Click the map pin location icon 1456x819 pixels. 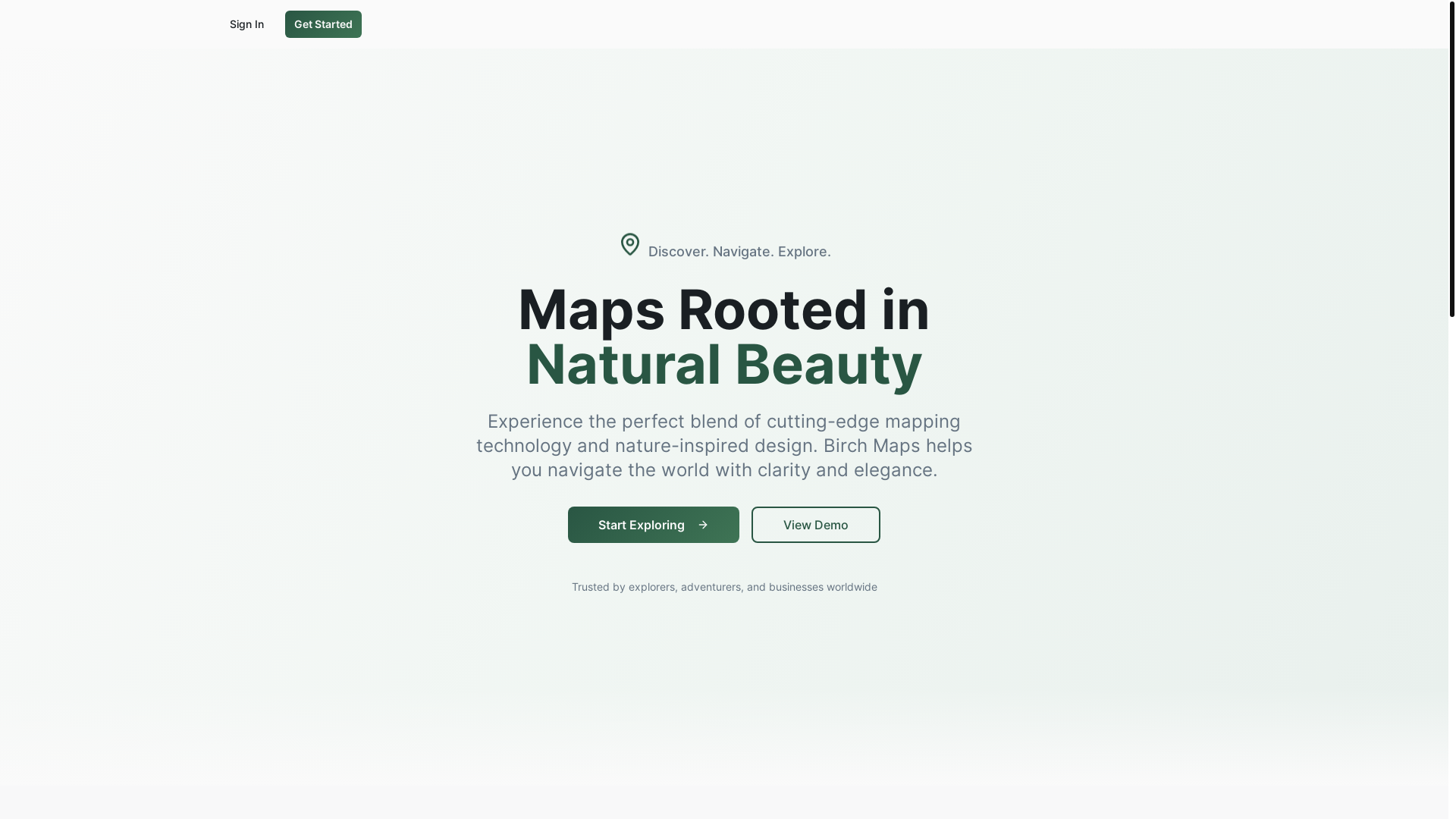tap(630, 244)
